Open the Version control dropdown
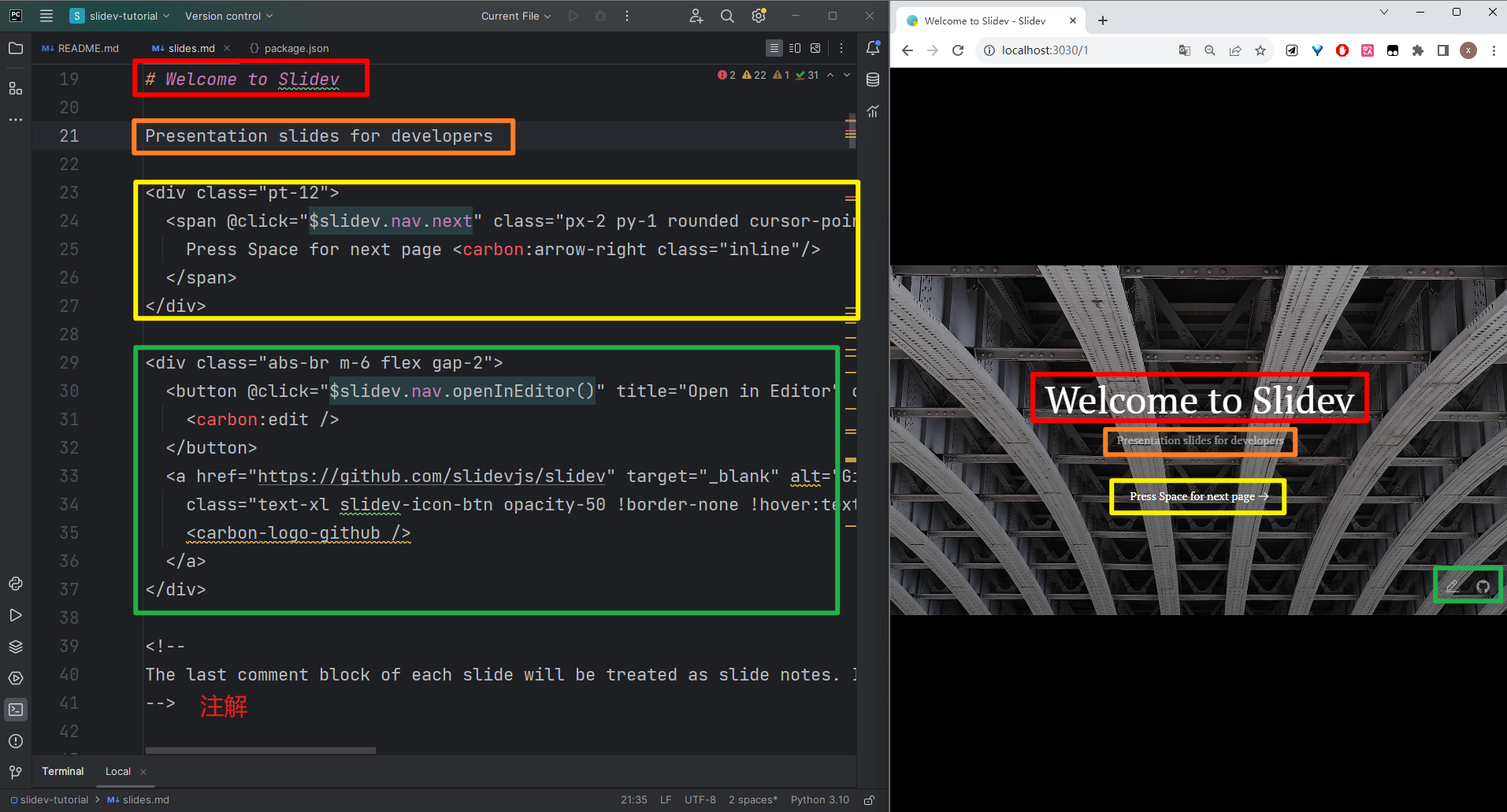 click(228, 16)
